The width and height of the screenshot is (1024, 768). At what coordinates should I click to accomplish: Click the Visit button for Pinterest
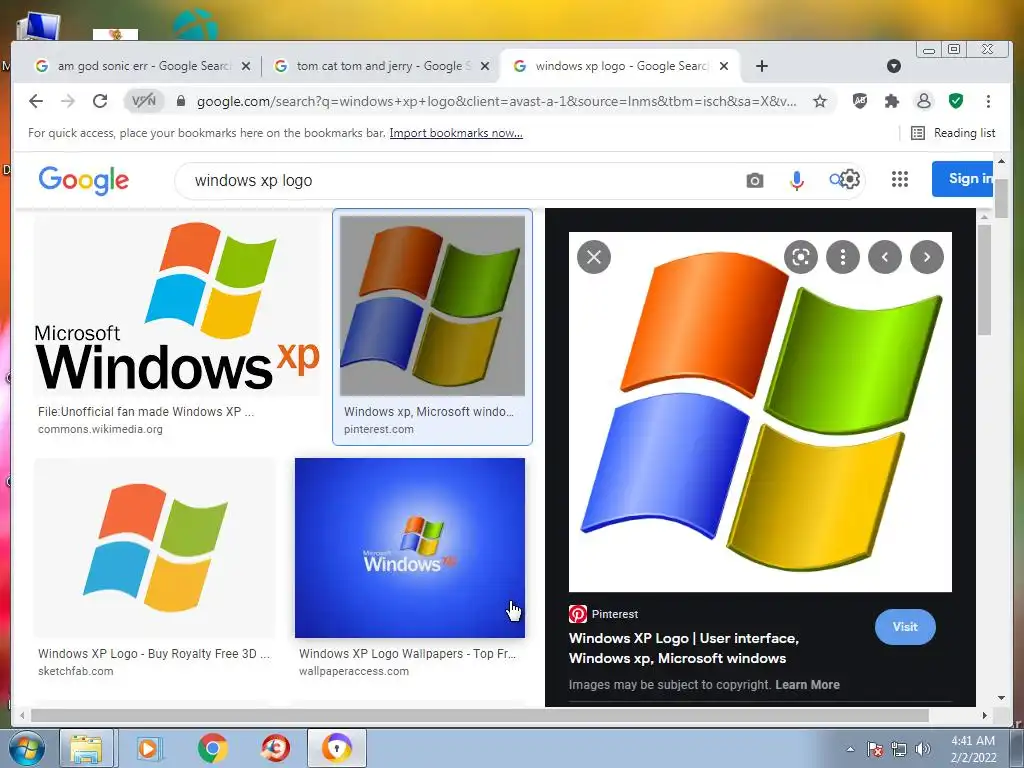click(x=905, y=627)
